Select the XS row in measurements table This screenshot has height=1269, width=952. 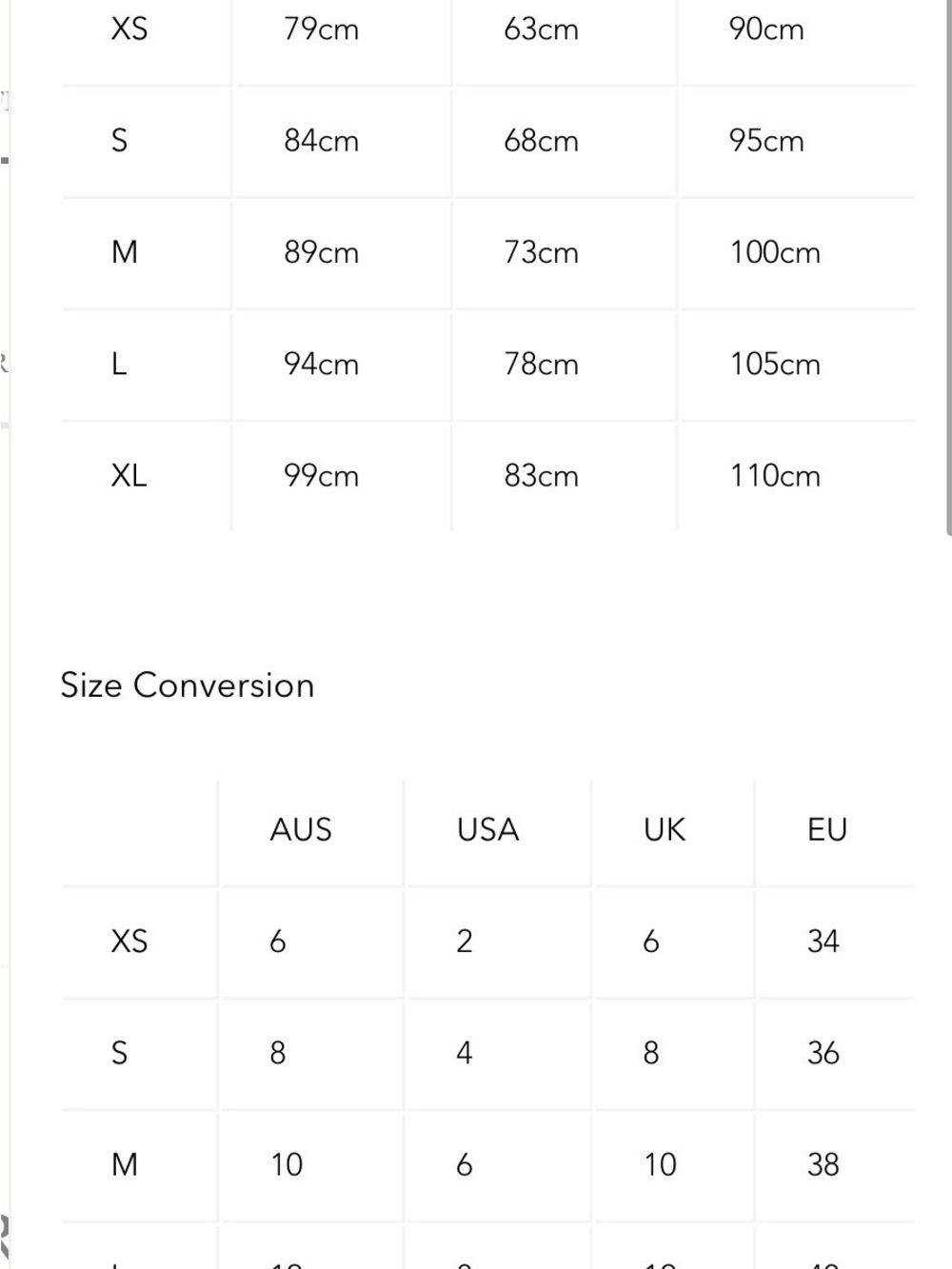coord(487,30)
